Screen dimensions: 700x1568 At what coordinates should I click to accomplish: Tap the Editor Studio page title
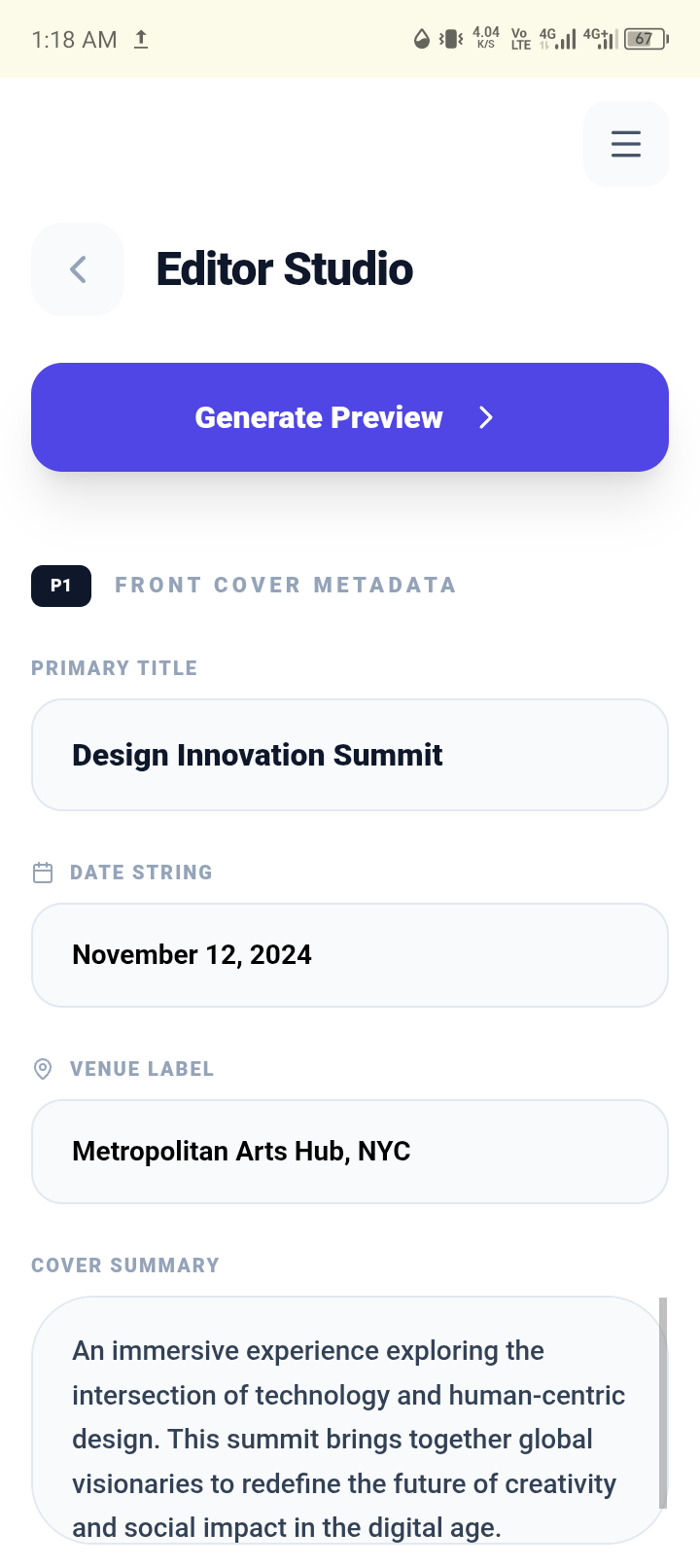[285, 269]
